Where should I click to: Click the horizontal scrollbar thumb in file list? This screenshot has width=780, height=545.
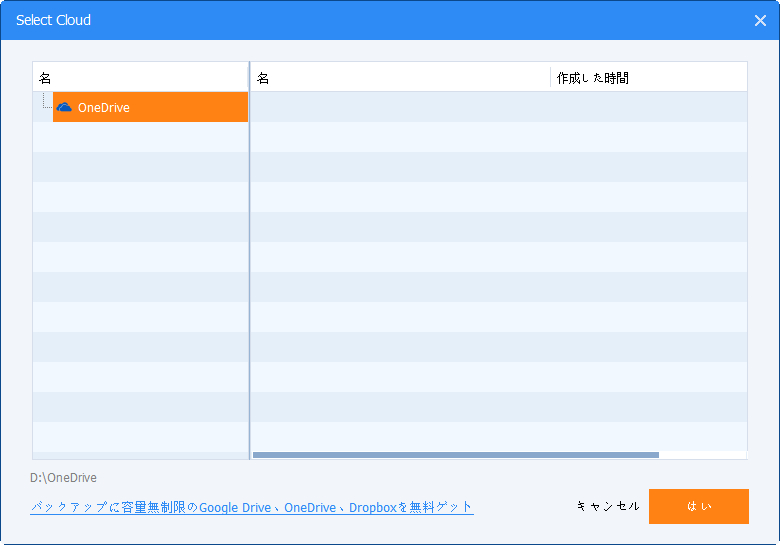(456, 455)
